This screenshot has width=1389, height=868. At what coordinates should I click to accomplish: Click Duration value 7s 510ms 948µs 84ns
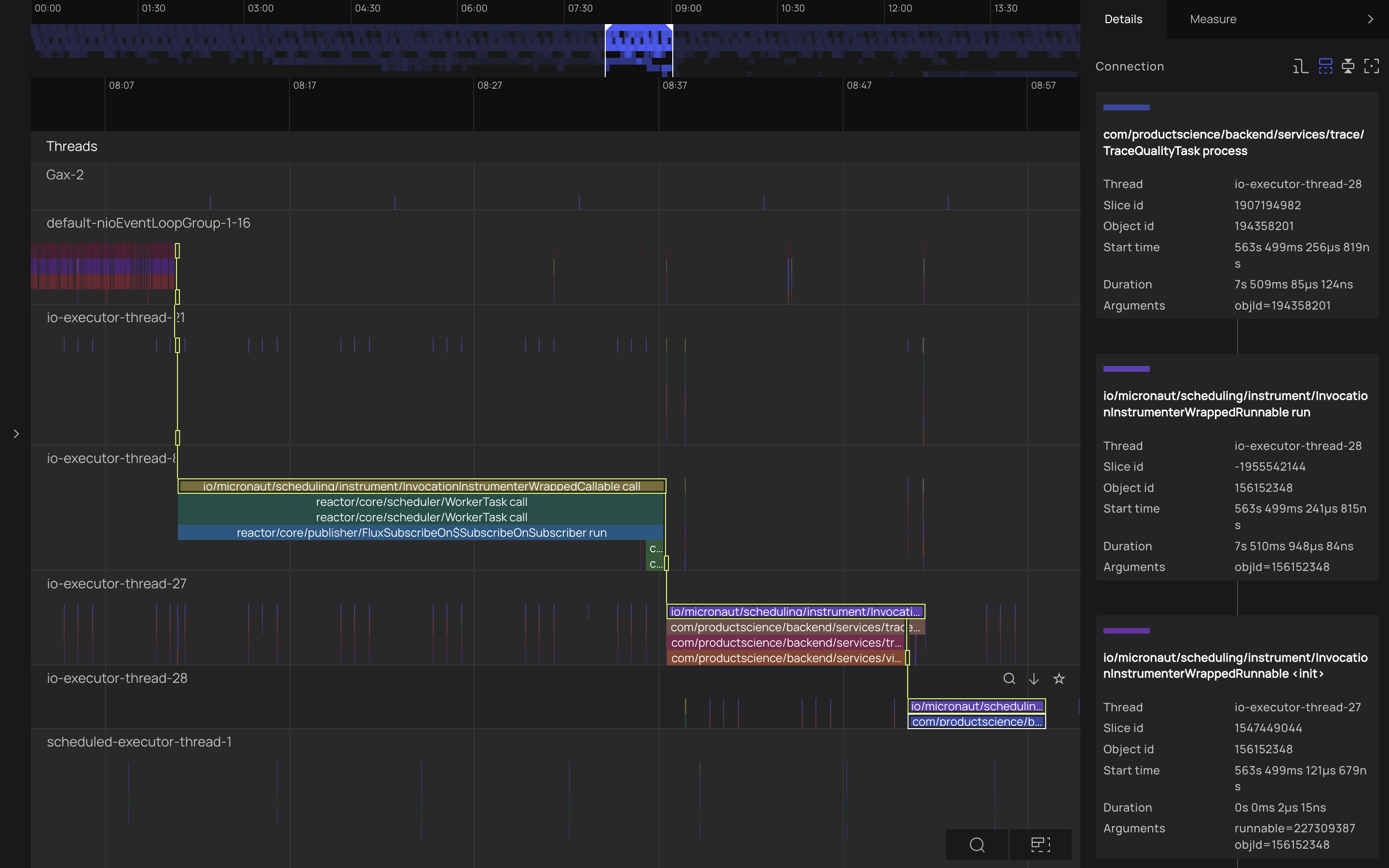(x=1294, y=546)
